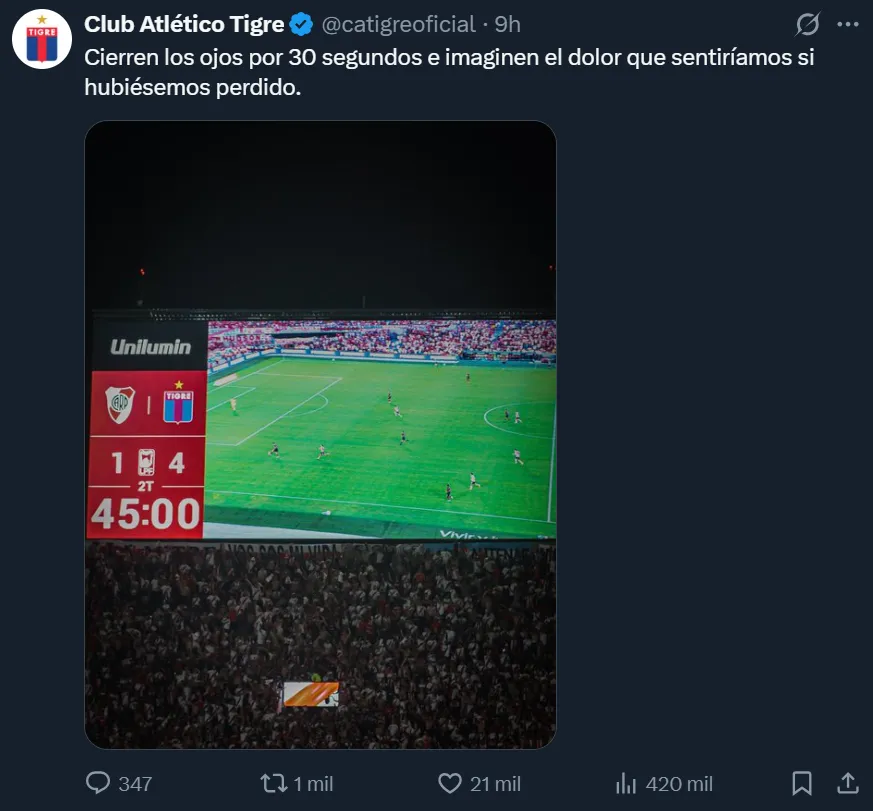Bookmark this post
The image size is (873, 811).
coord(802,783)
